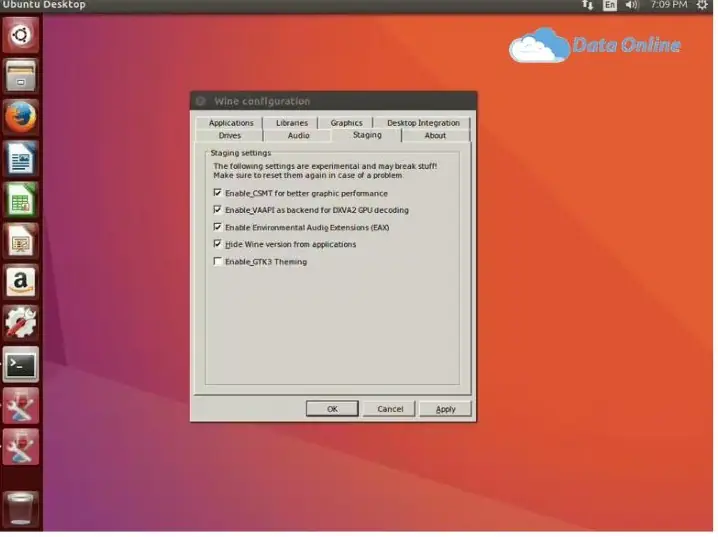Switch to the Drives tab
This screenshot has height=537, width=718.
[x=229, y=136]
